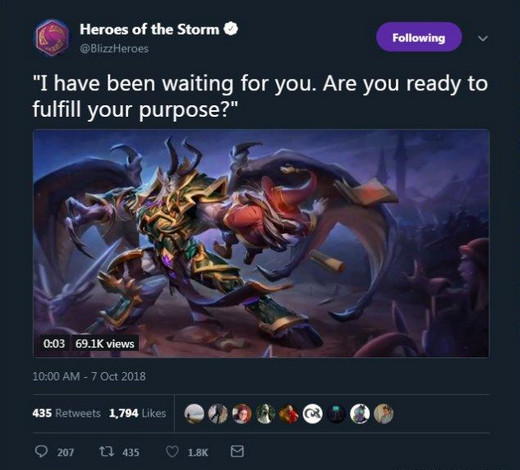Click the retweet arrows icon
Screen dimensions: 520x470
coord(107,452)
